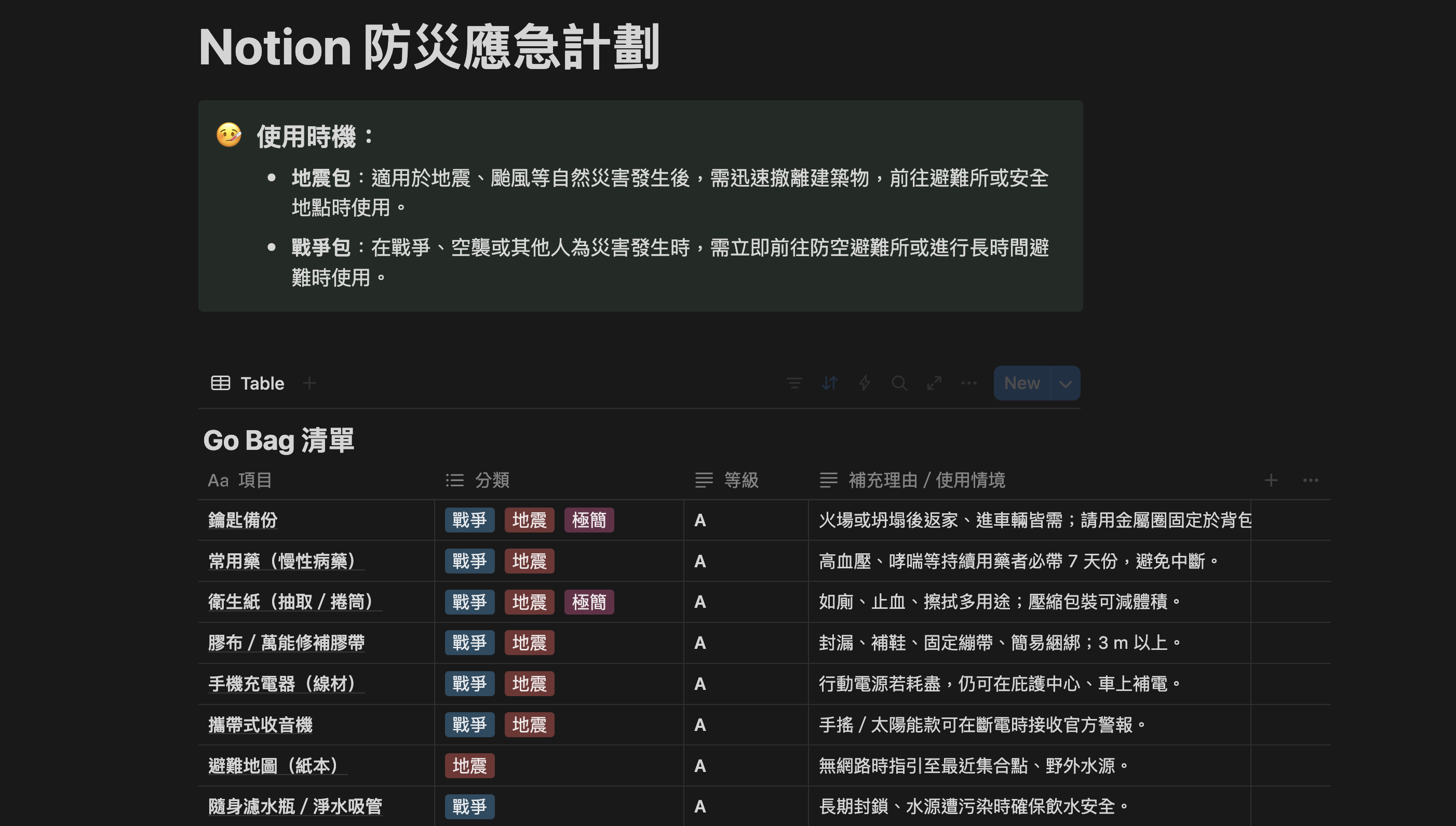Open the table toolbar three-dots menu
The height and width of the screenshot is (826, 1456).
[969, 383]
